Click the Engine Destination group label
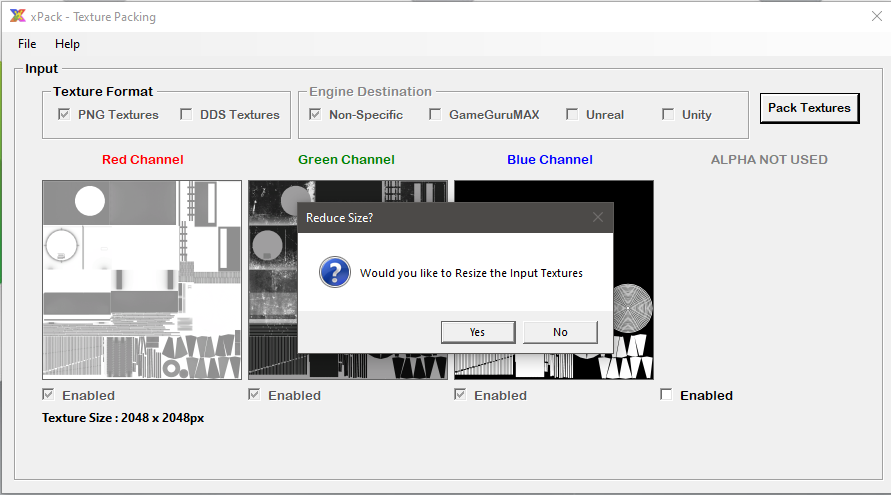Image resolution: width=891 pixels, height=495 pixels. [370, 91]
